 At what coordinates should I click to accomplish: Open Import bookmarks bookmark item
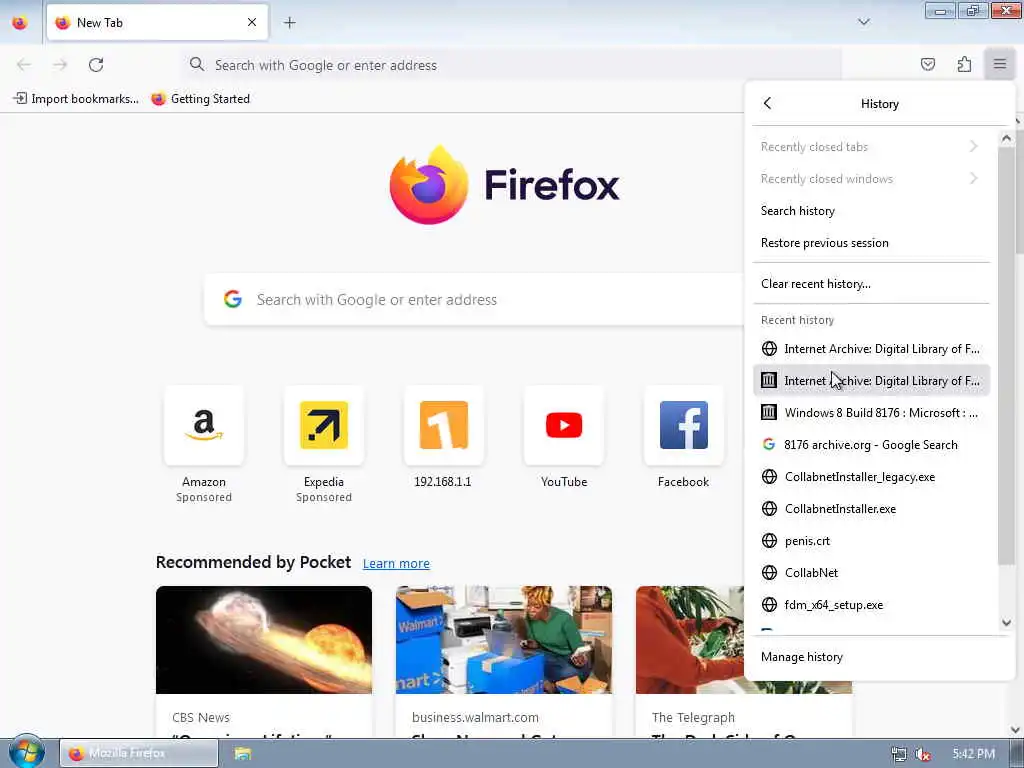coord(76,99)
